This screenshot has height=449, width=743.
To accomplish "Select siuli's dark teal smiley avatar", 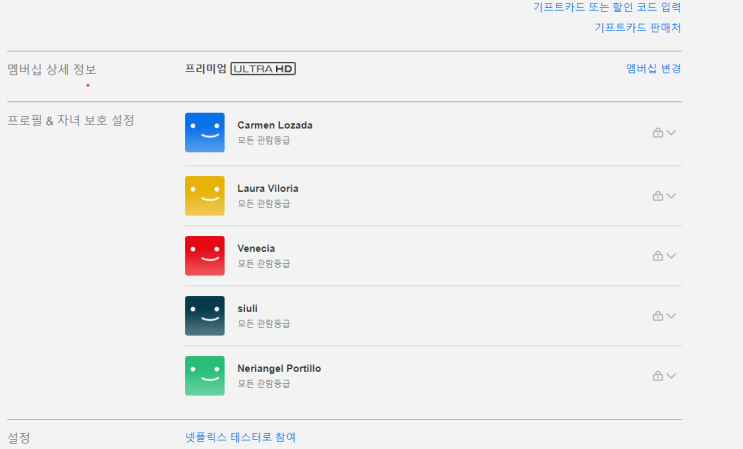I will pos(205,316).
